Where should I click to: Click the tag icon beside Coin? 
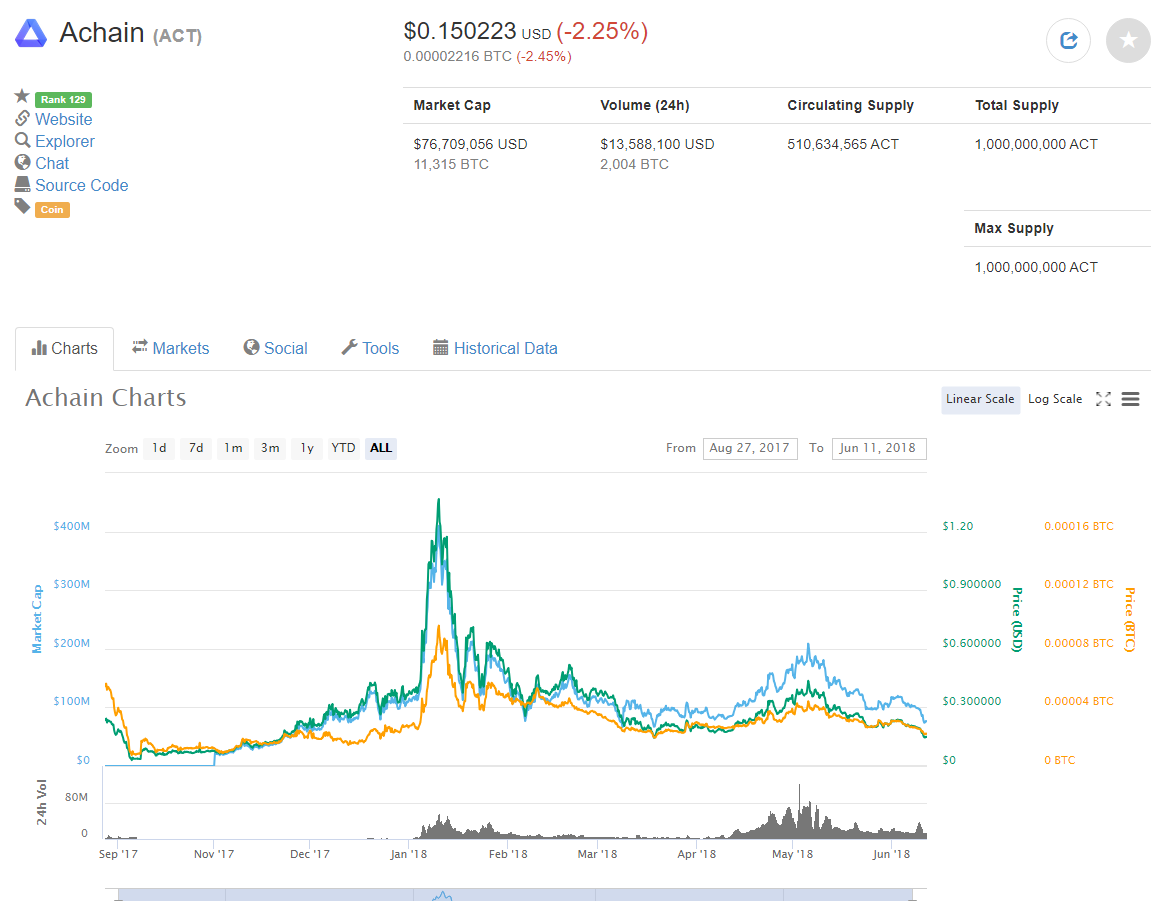pos(23,206)
